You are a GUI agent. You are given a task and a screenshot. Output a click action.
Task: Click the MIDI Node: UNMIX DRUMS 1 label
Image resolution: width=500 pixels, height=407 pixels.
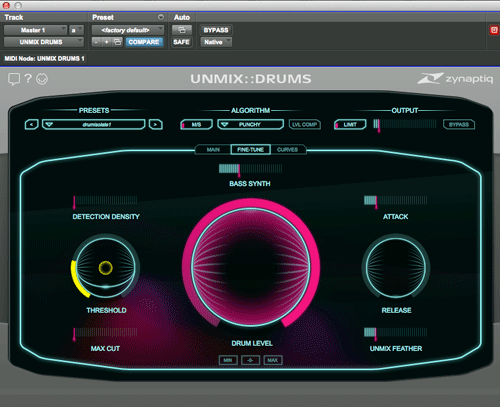pos(44,58)
